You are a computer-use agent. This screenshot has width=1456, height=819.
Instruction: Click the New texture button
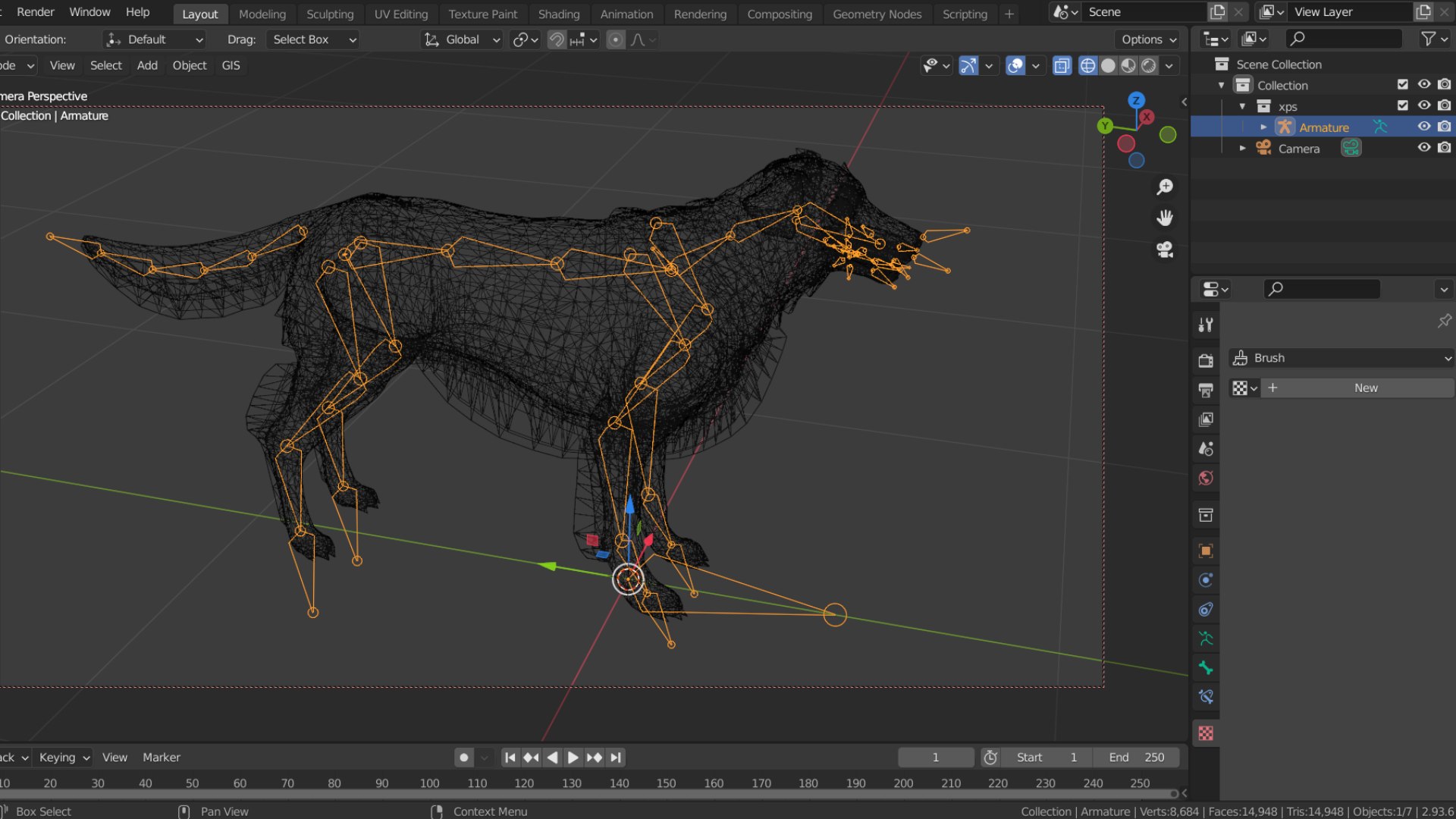1358,388
